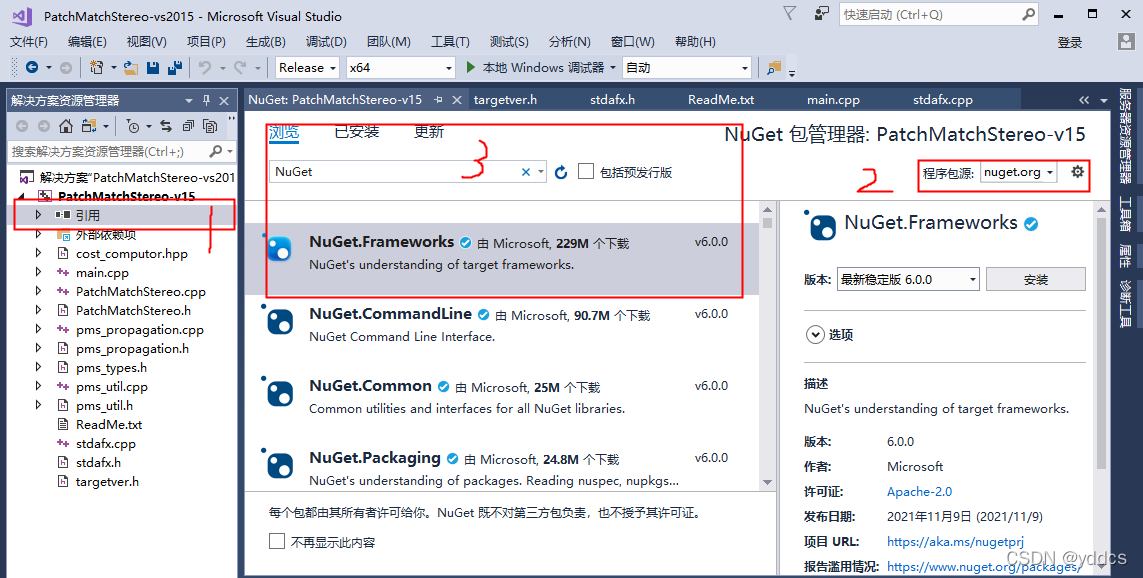The width and height of the screenshot is (1143, 578).
Task: Switch to the 已安装 installed tab
Action: [356, 132]
